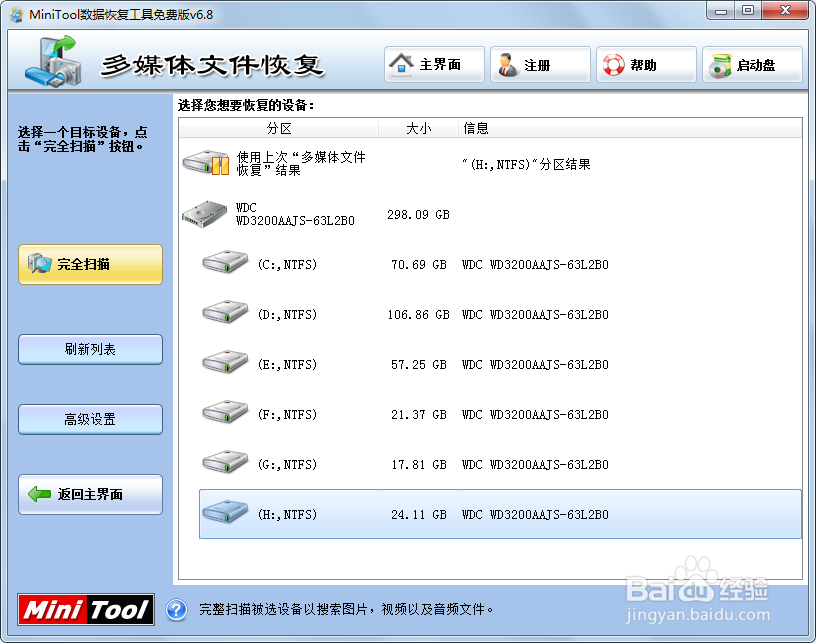Click size value 21.37 GB
Viewport: 816px width, 643px height.
(x=418, y=415)
